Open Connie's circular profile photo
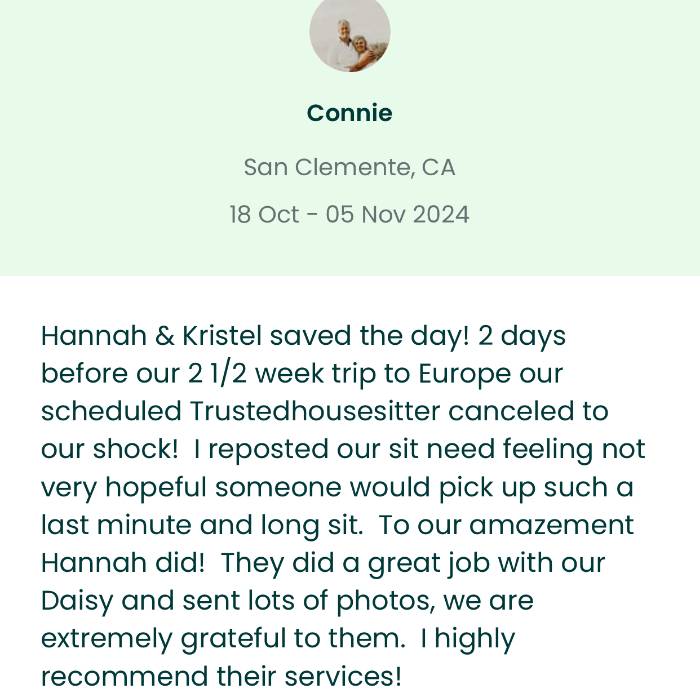The image size is (700, 700). [350, 33]
